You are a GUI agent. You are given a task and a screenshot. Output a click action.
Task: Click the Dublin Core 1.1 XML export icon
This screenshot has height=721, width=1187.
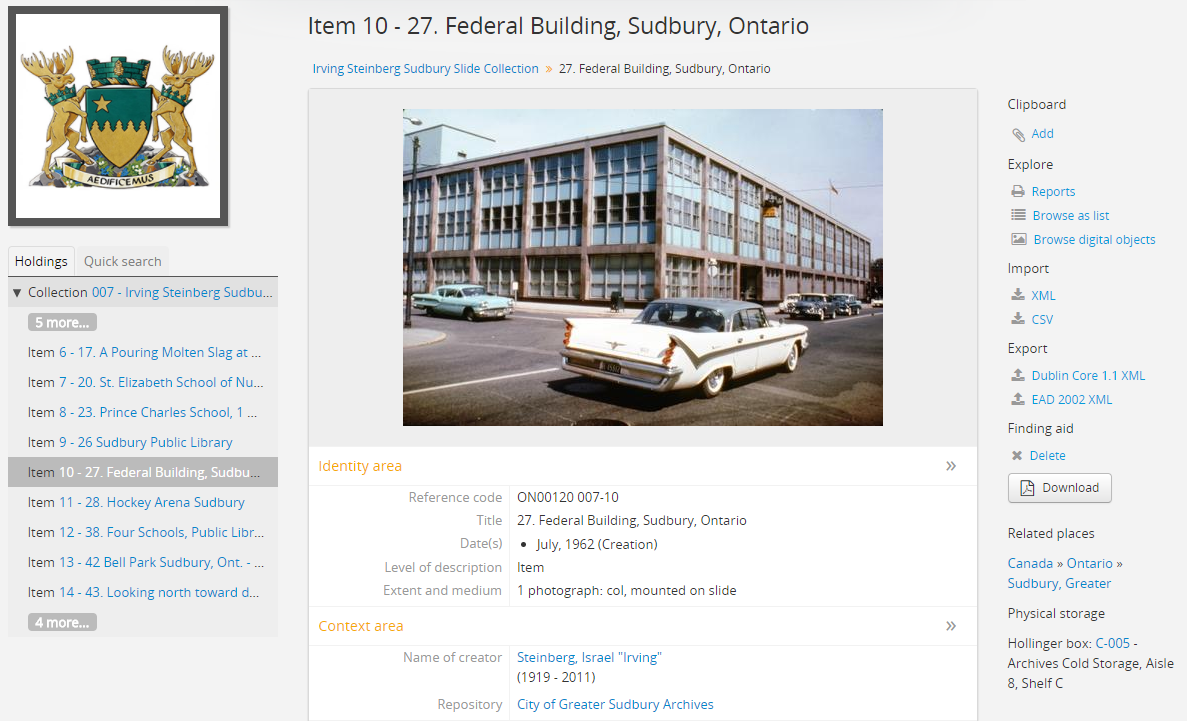[x=1018, y=376]
